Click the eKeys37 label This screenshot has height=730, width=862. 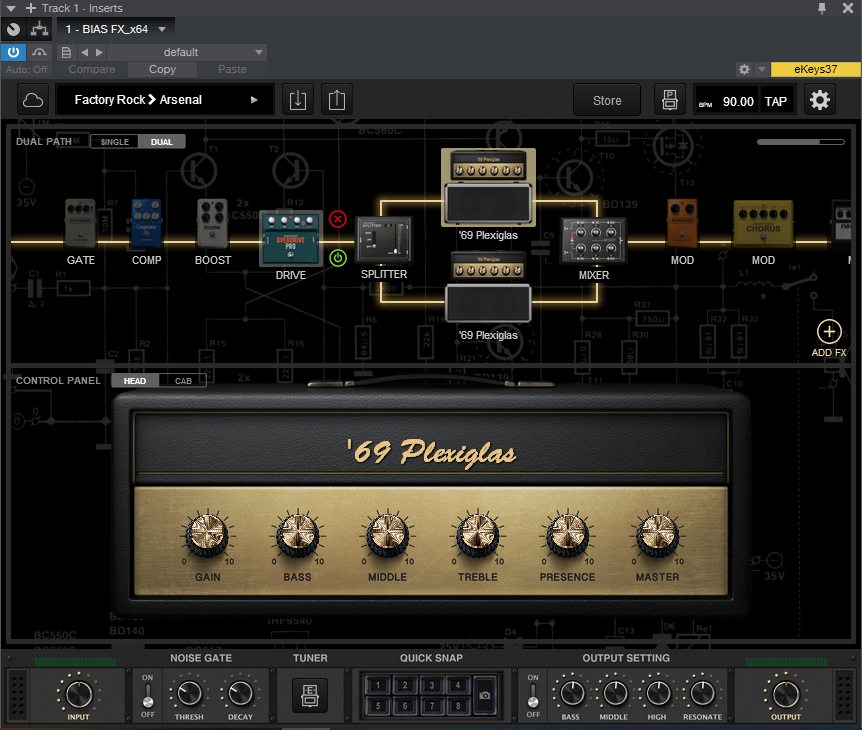tap(815, 69)
